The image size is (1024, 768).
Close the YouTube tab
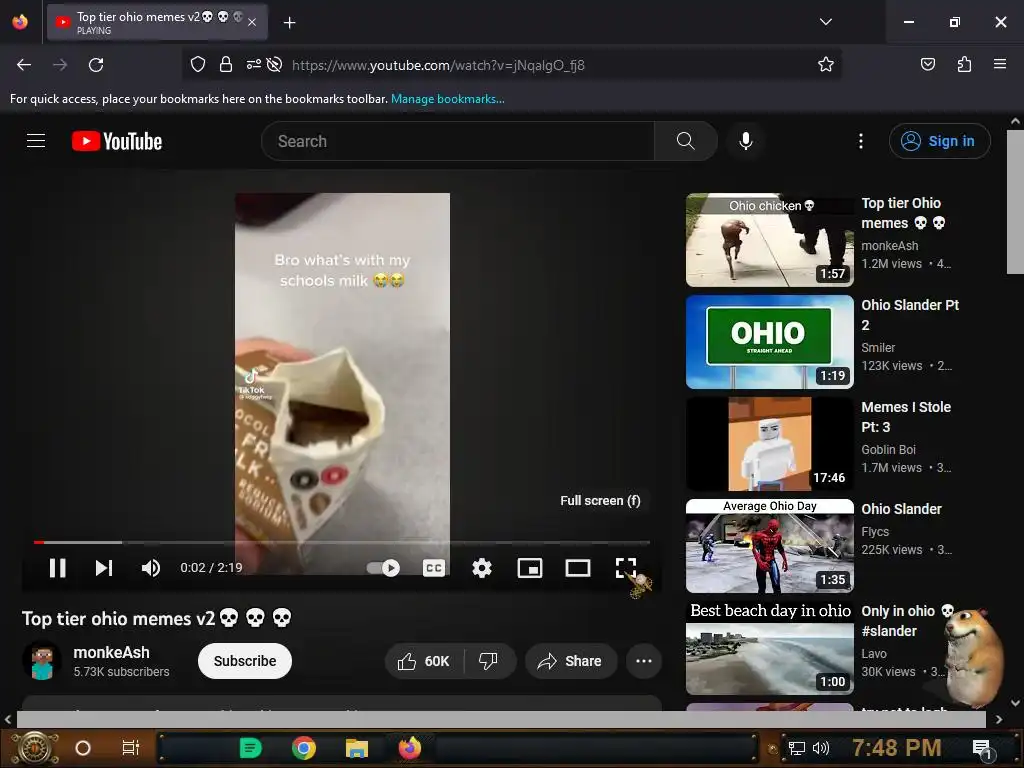(x=252, y=23)
